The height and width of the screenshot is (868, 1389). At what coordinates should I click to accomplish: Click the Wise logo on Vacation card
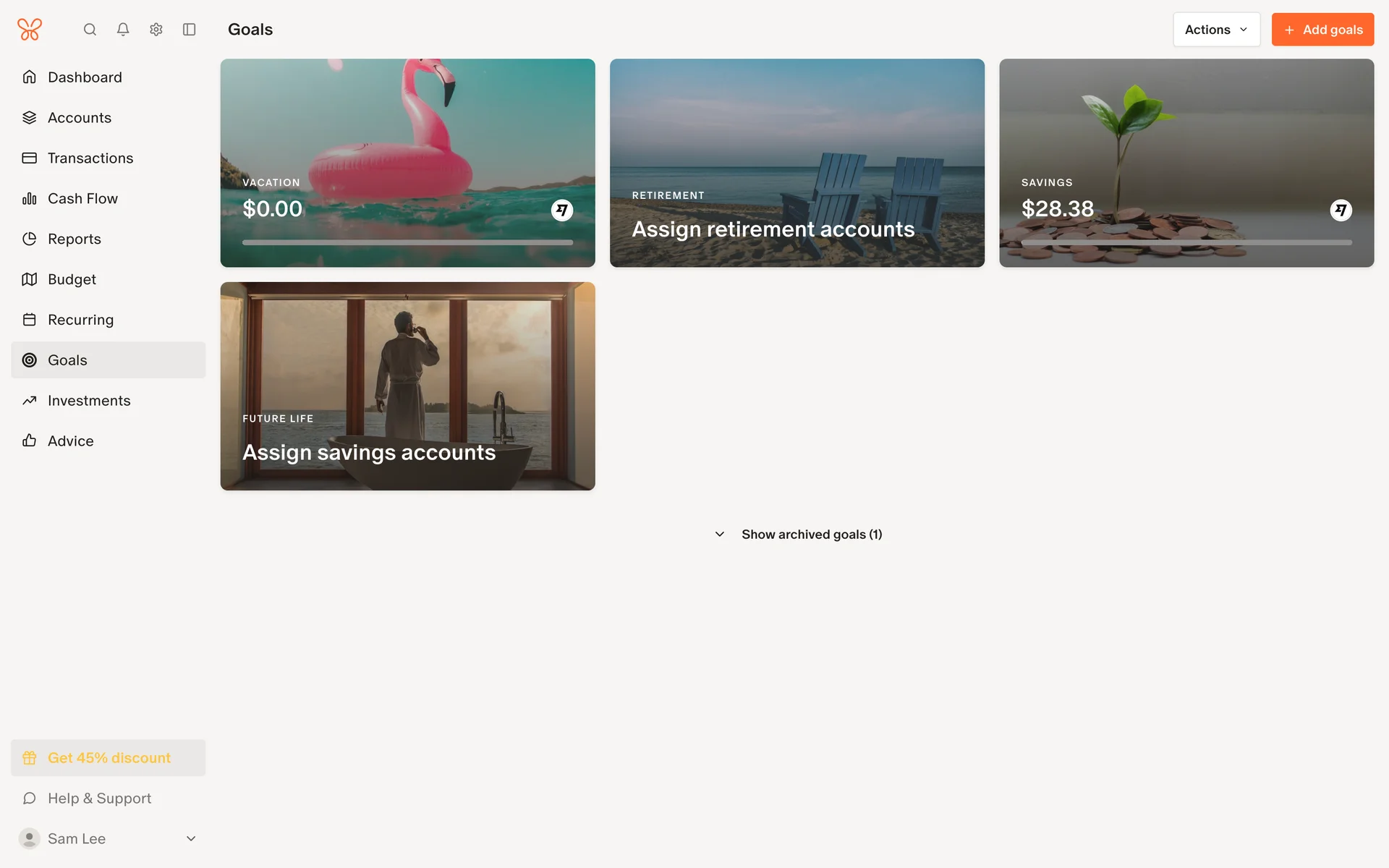562,210
